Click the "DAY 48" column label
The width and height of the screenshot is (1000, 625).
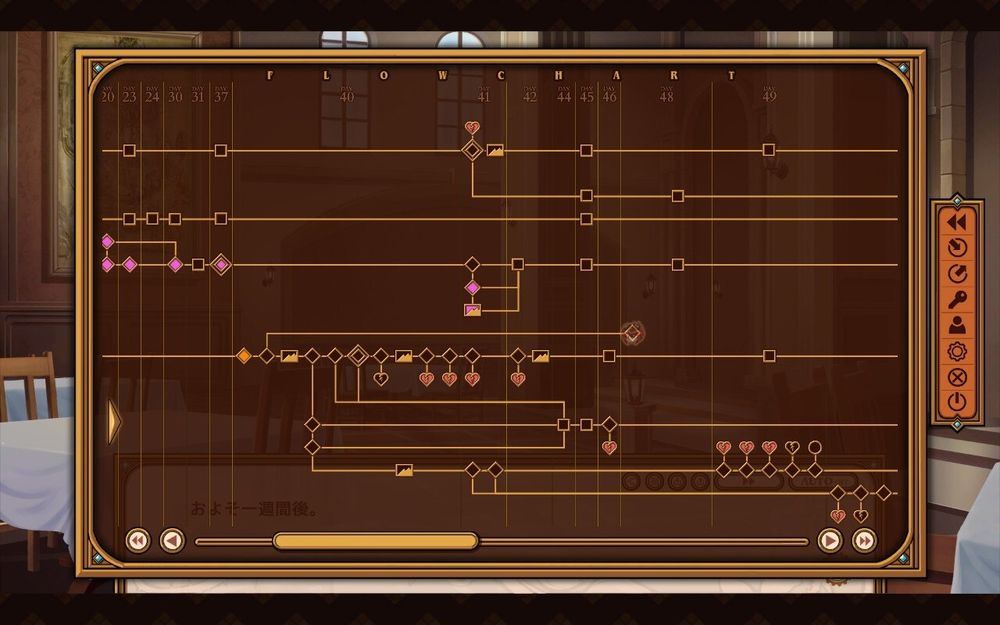[666, 95]
